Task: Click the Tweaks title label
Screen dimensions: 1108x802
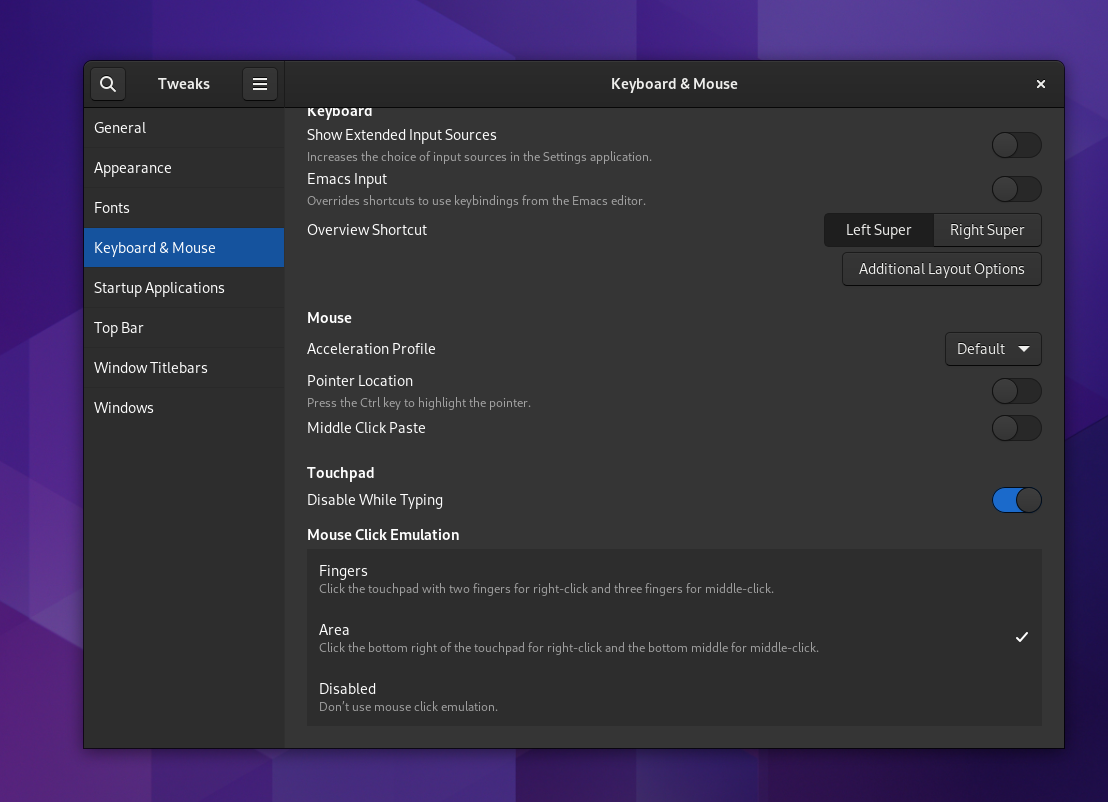Action: coord(184,84)
